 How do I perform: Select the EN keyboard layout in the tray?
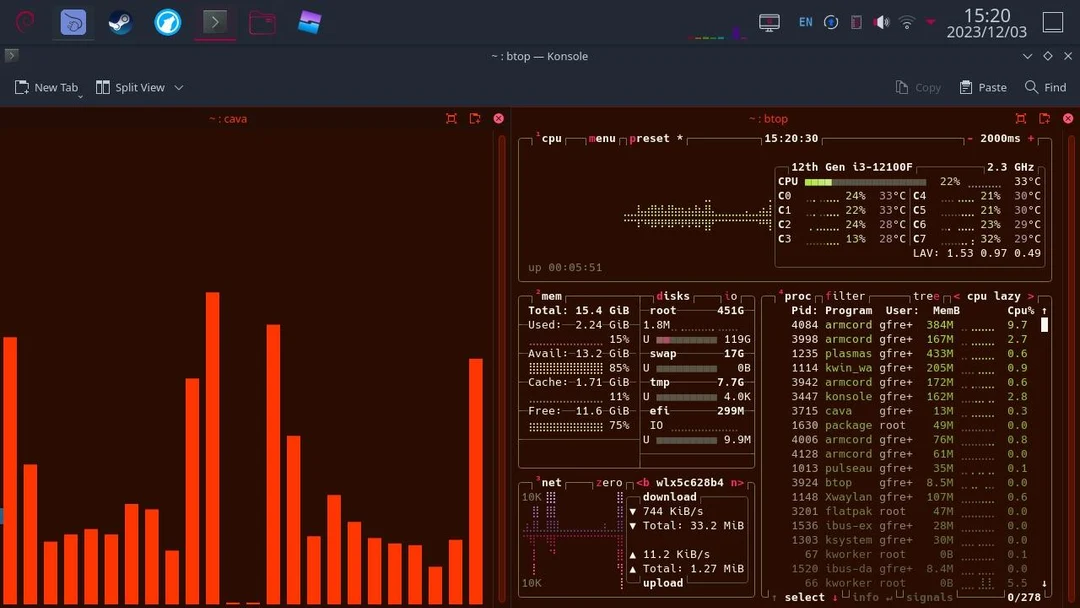805,21
